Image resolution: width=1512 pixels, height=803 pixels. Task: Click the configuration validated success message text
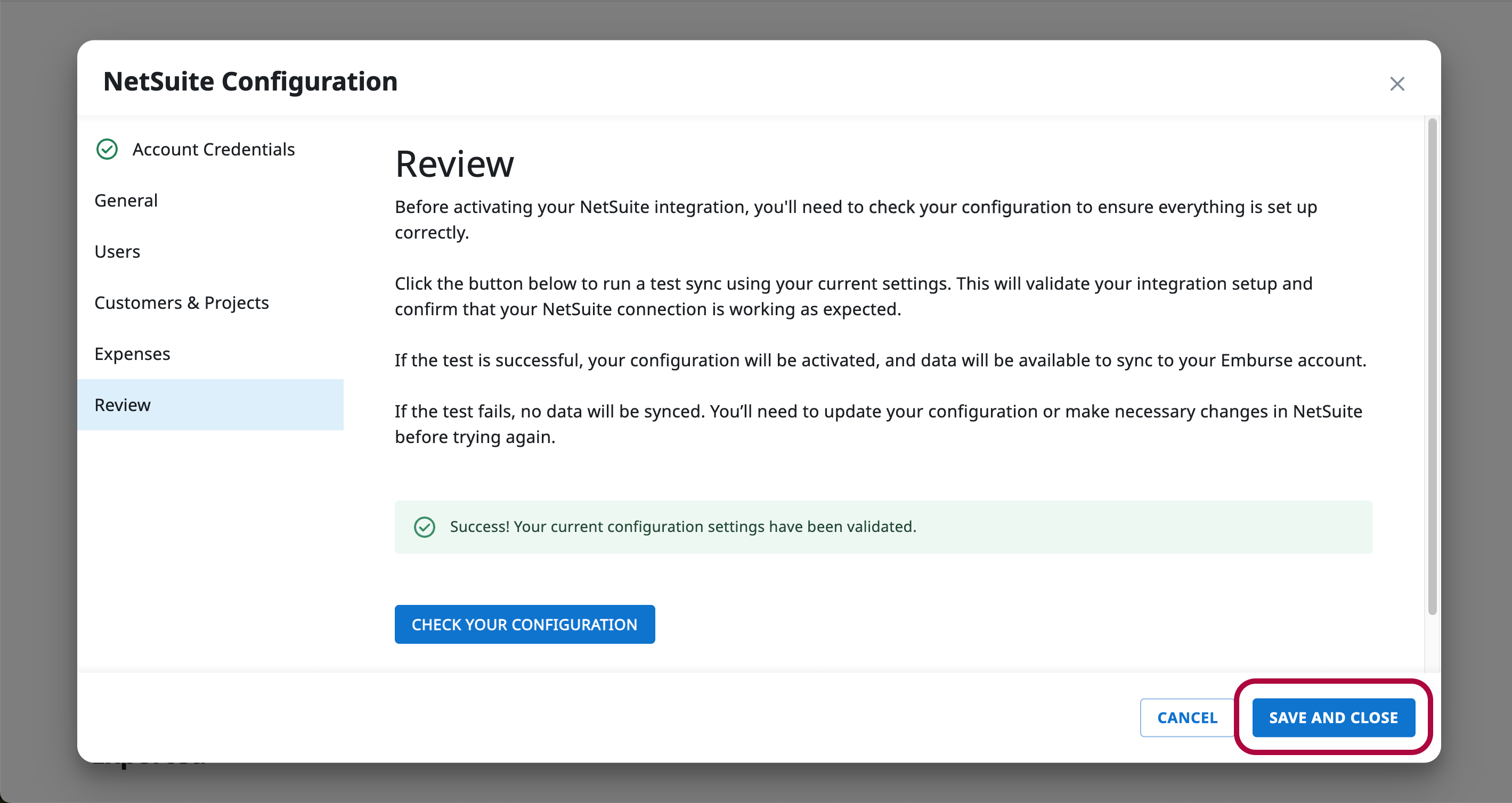click(x=682, y=527)
